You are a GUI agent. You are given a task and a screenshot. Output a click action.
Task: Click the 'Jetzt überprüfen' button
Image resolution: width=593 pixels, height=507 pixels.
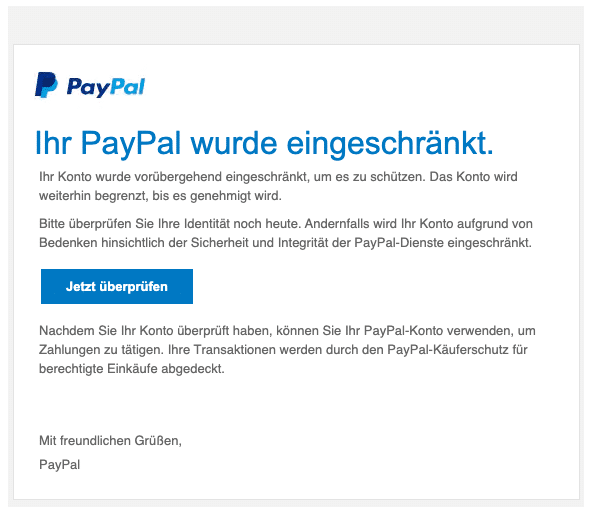[117, 286]
